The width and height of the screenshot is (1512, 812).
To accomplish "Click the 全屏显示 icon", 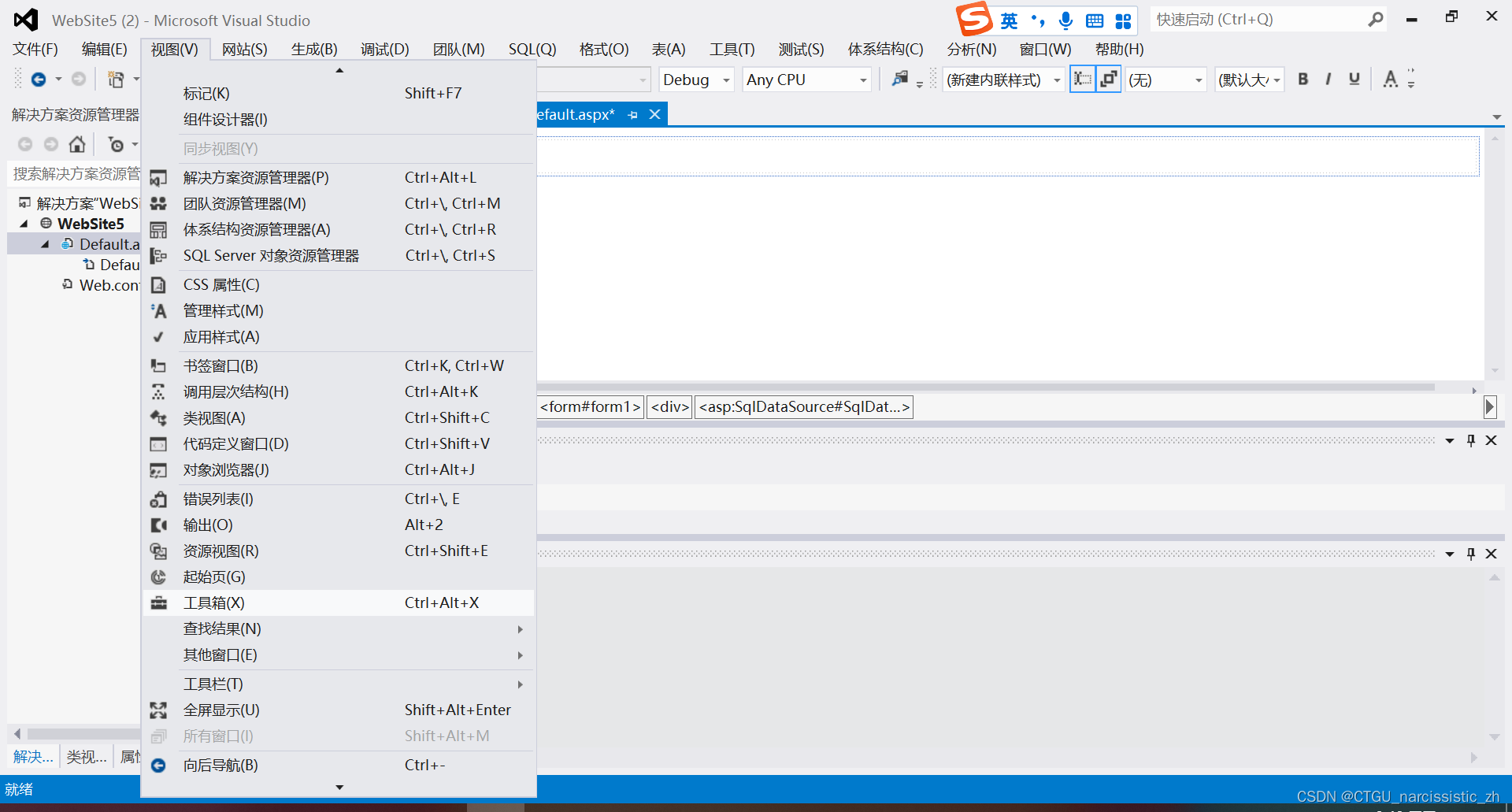I will 158,710.
